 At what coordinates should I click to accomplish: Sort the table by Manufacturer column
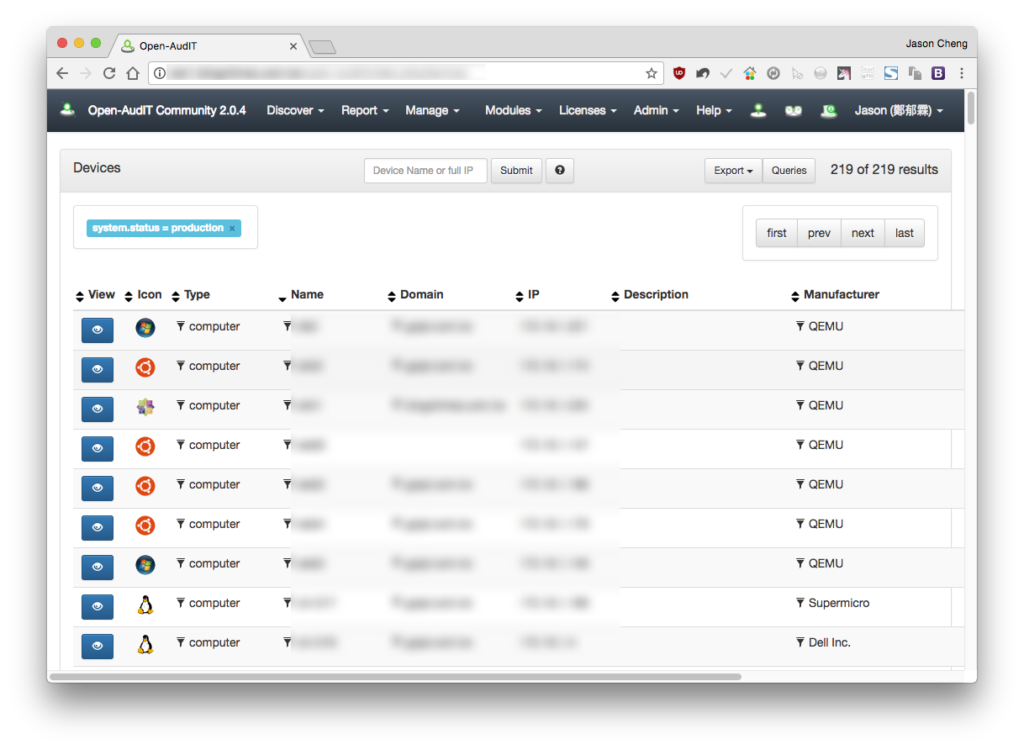835,295
